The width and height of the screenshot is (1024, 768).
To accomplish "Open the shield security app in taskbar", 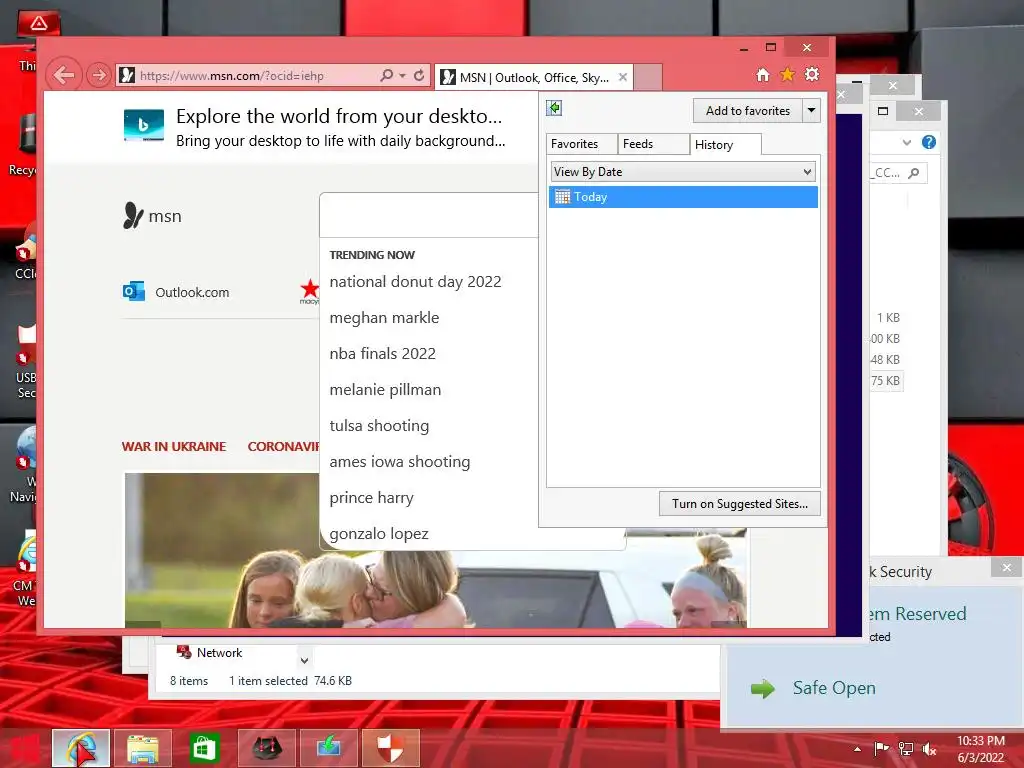I will click(x=390, y=748).
